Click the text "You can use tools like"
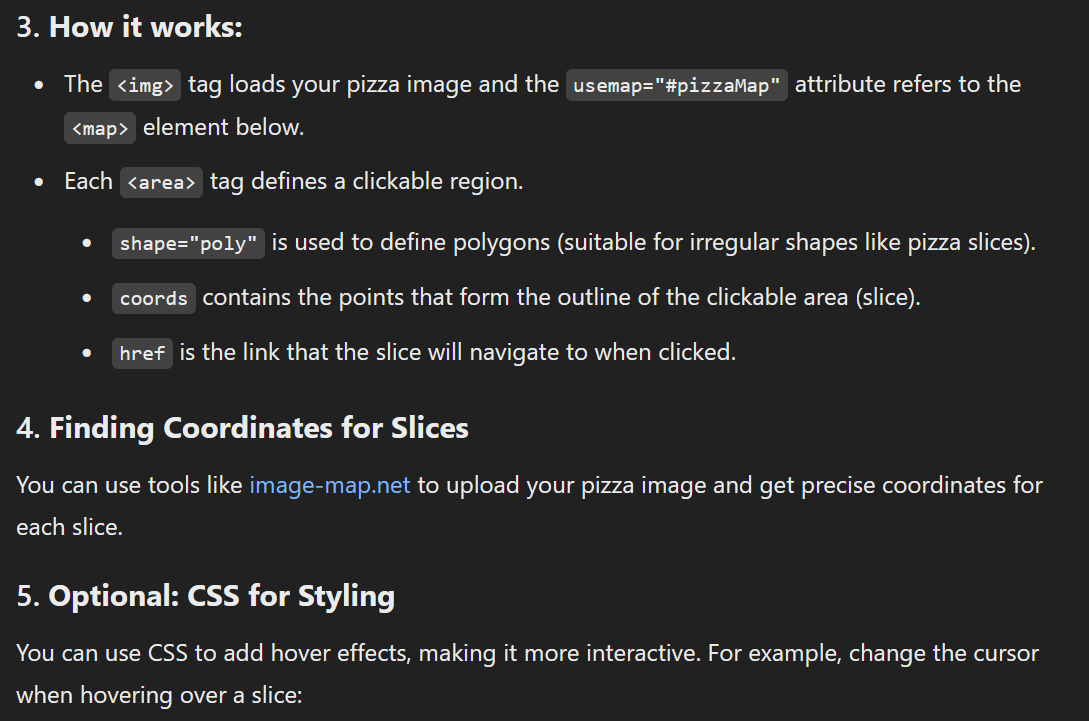 (x=130, y=486)
